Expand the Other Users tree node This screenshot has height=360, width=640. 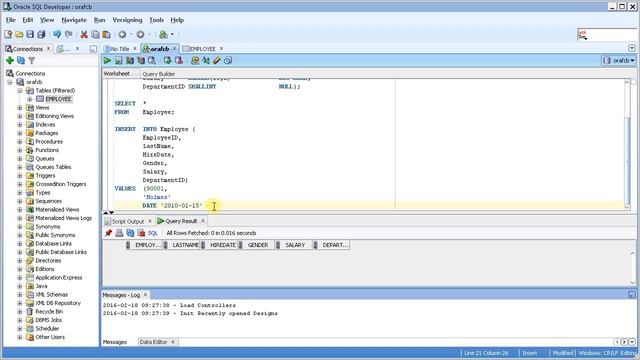point(20,337)
